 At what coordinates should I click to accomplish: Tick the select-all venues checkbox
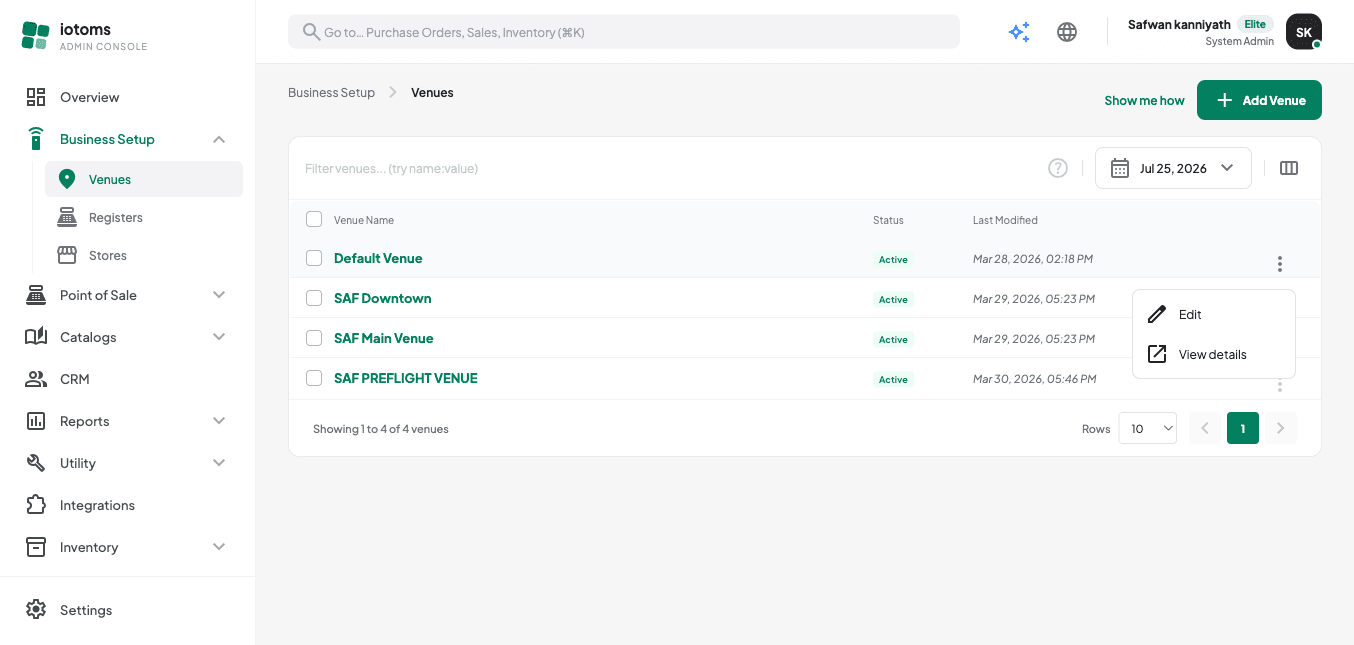(x=314, y=219)
